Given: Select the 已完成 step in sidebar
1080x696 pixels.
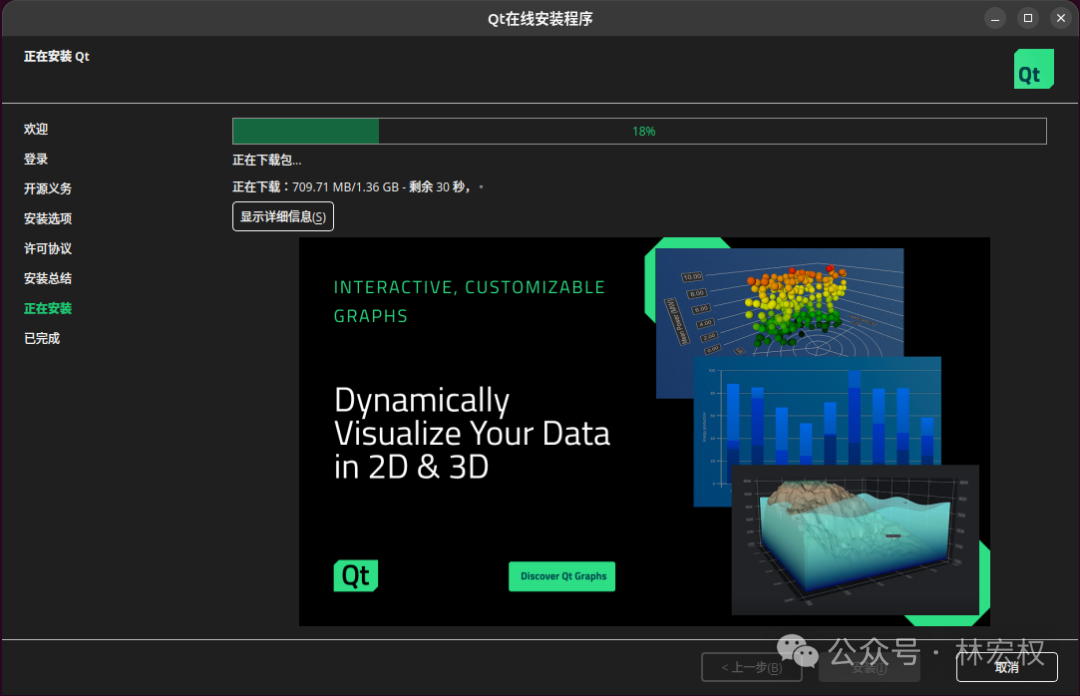Looking at the screenshot, I should 41,338.
